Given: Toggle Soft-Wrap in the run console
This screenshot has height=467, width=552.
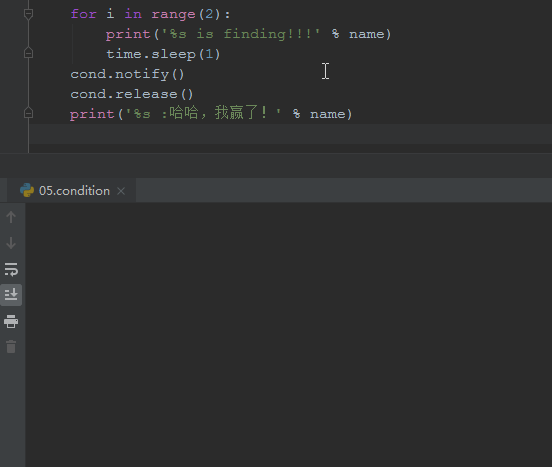Looking at the screenshot, I should 11,269.
